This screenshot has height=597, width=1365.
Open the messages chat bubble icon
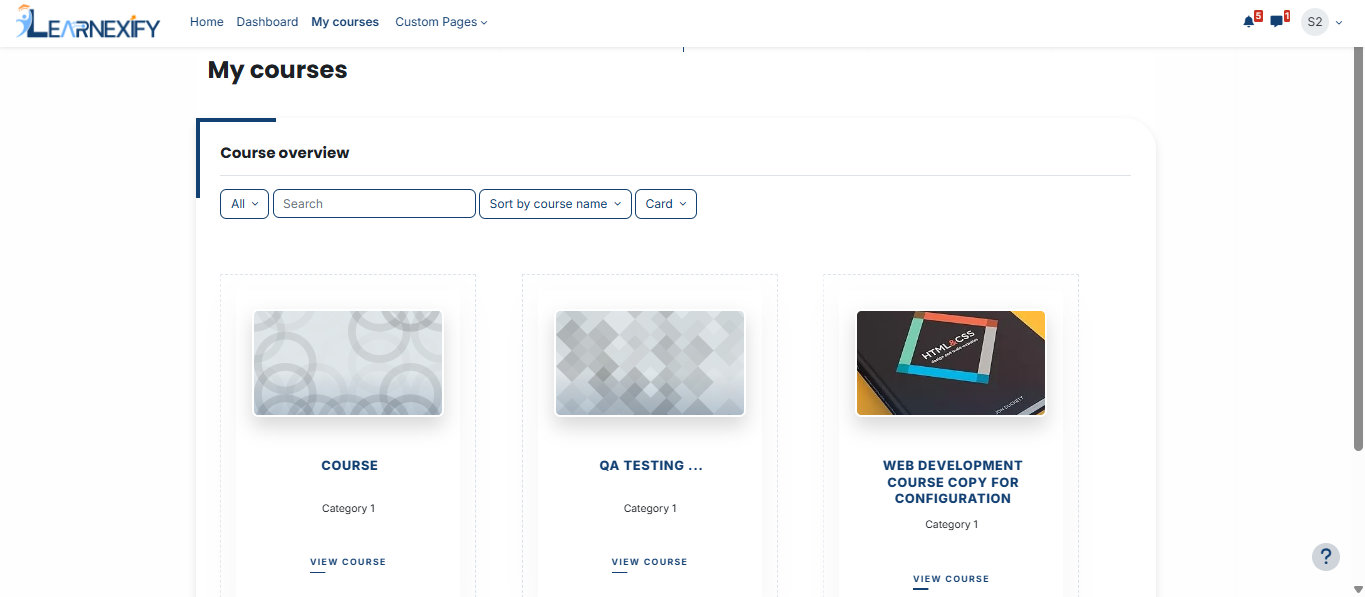point(1277,21)
